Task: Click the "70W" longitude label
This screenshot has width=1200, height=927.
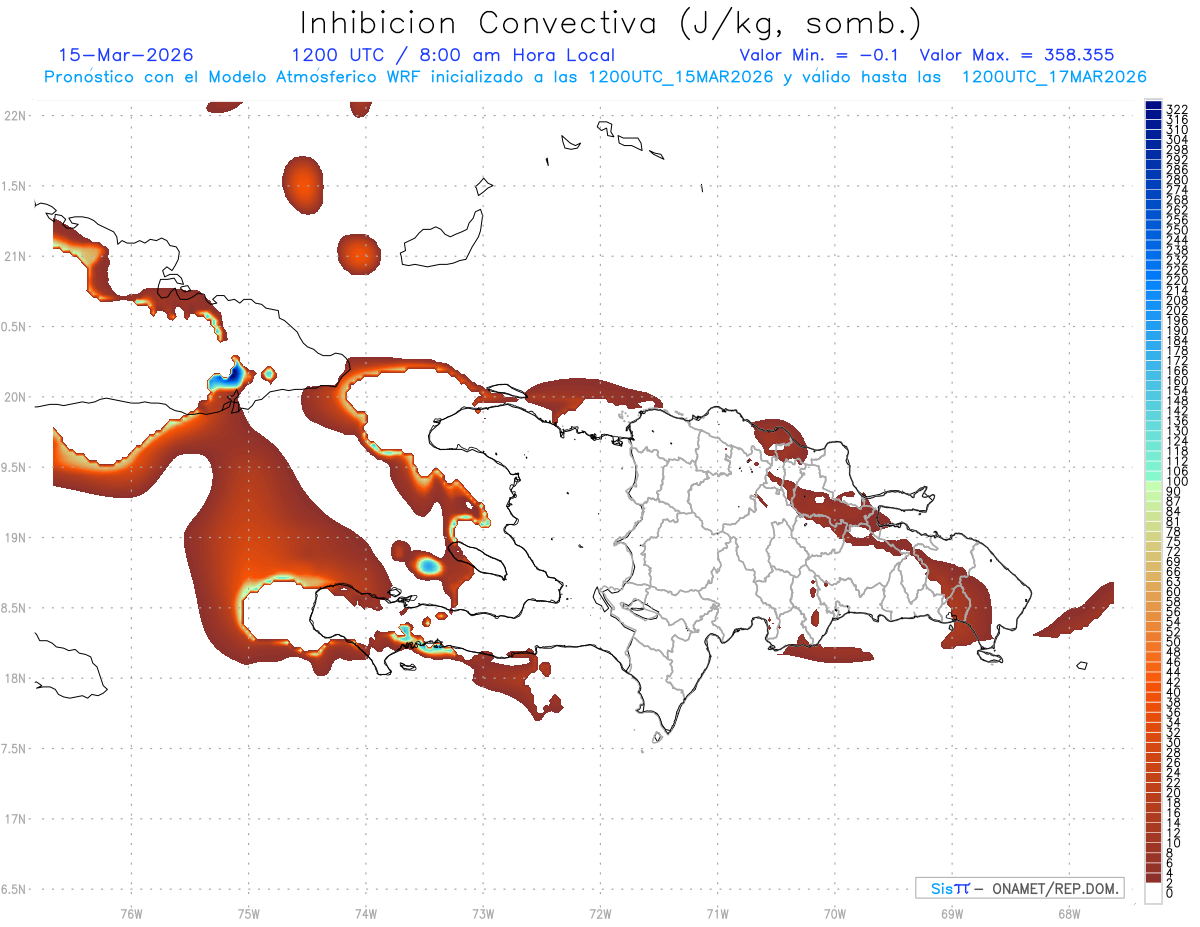Action: tap(834, 913)
